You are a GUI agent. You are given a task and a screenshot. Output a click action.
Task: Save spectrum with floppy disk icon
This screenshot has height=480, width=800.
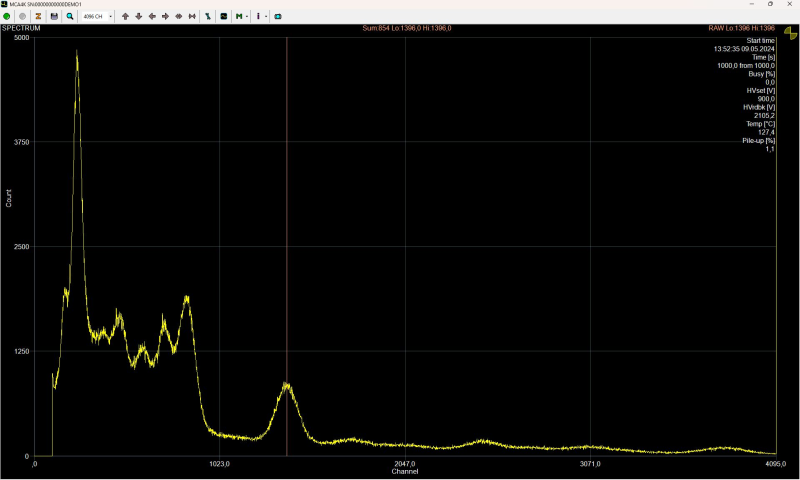[x=54, y=16]
